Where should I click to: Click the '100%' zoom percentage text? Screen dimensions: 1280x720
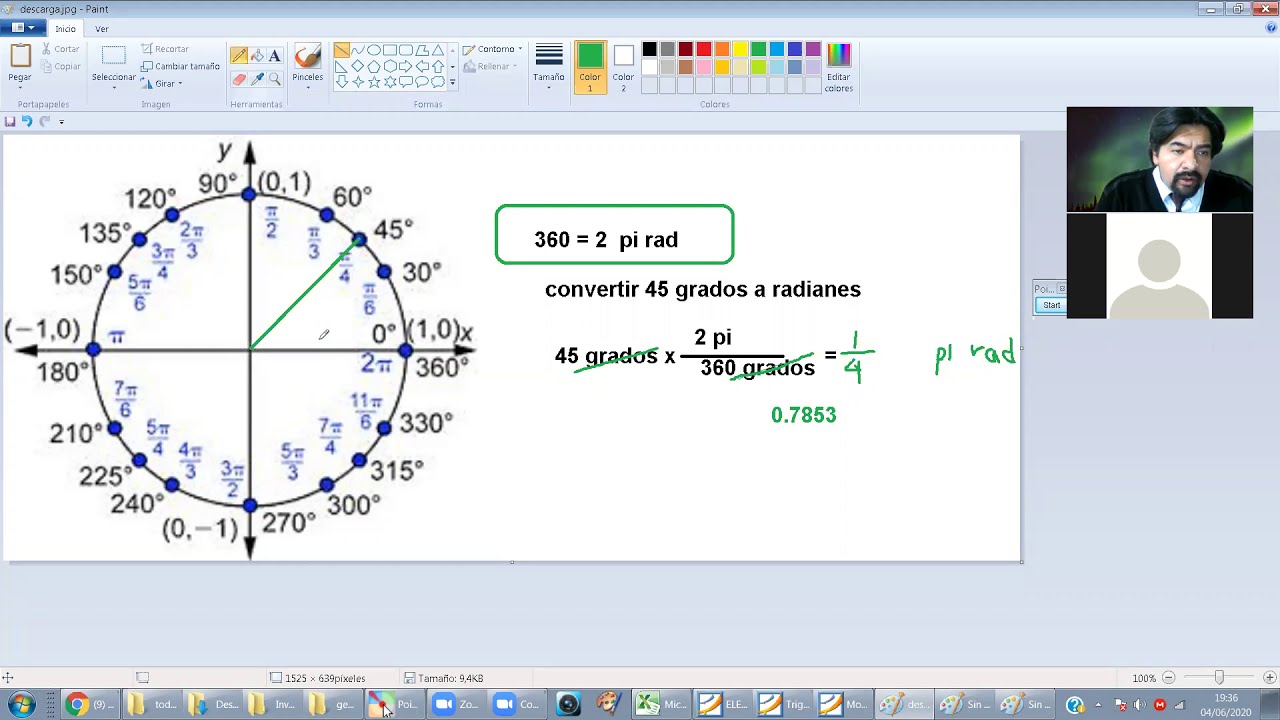tap(1144, 678)
